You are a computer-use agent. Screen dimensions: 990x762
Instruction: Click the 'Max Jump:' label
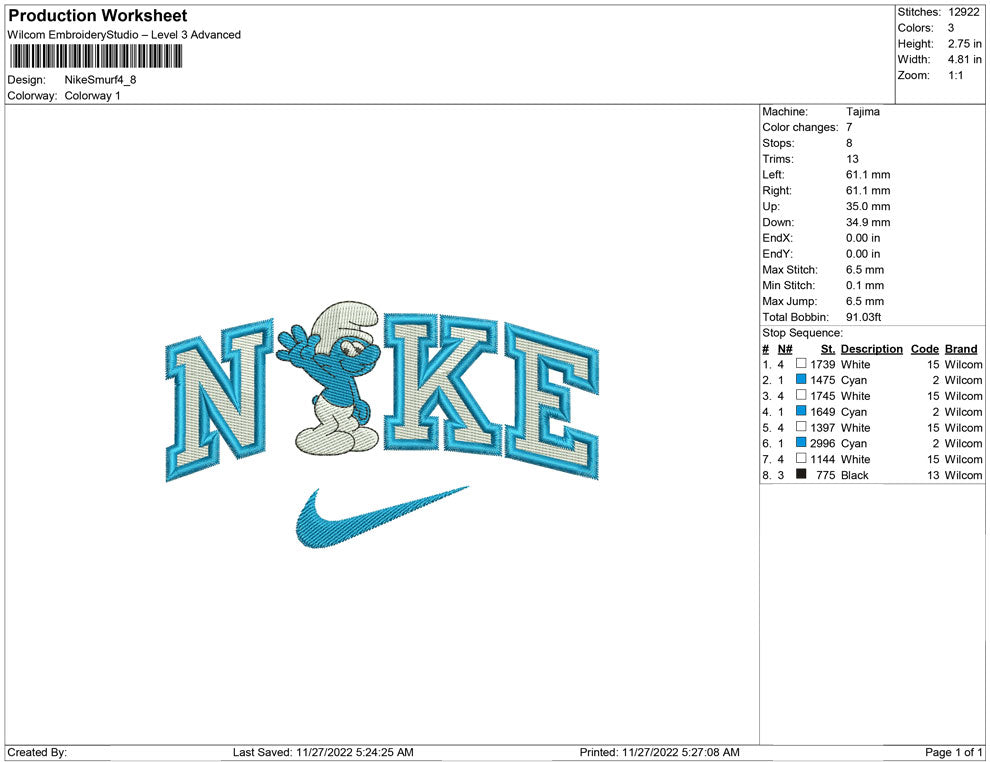click(789, 301)
